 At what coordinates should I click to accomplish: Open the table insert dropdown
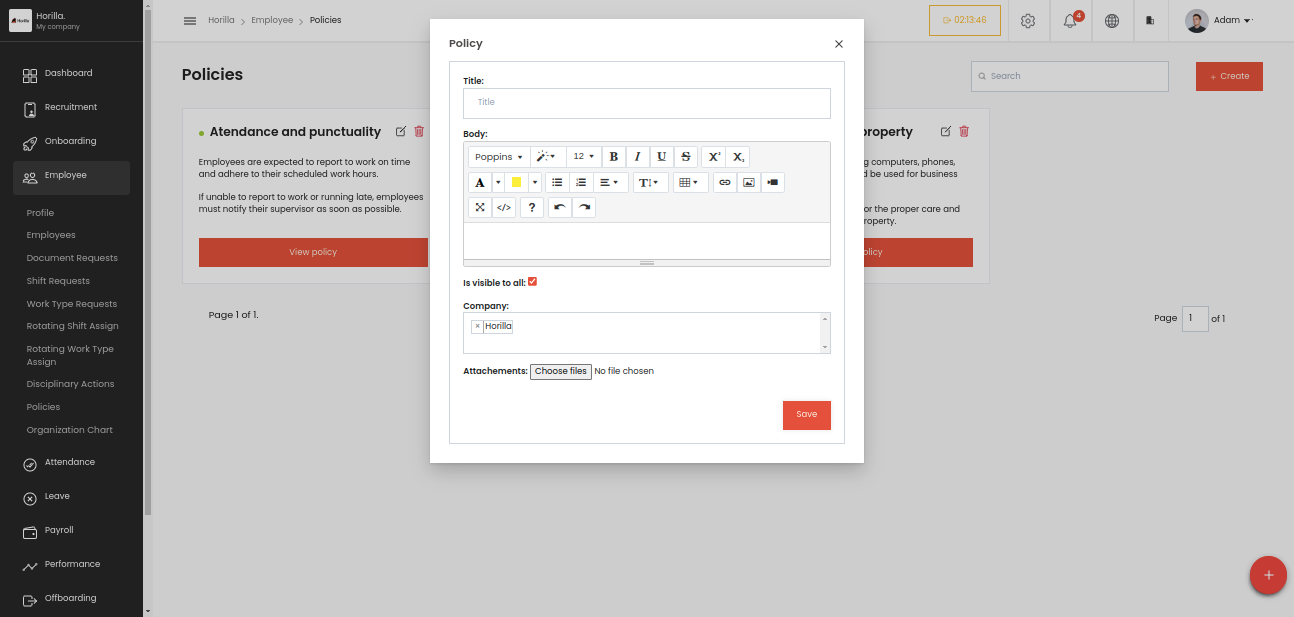691,182
